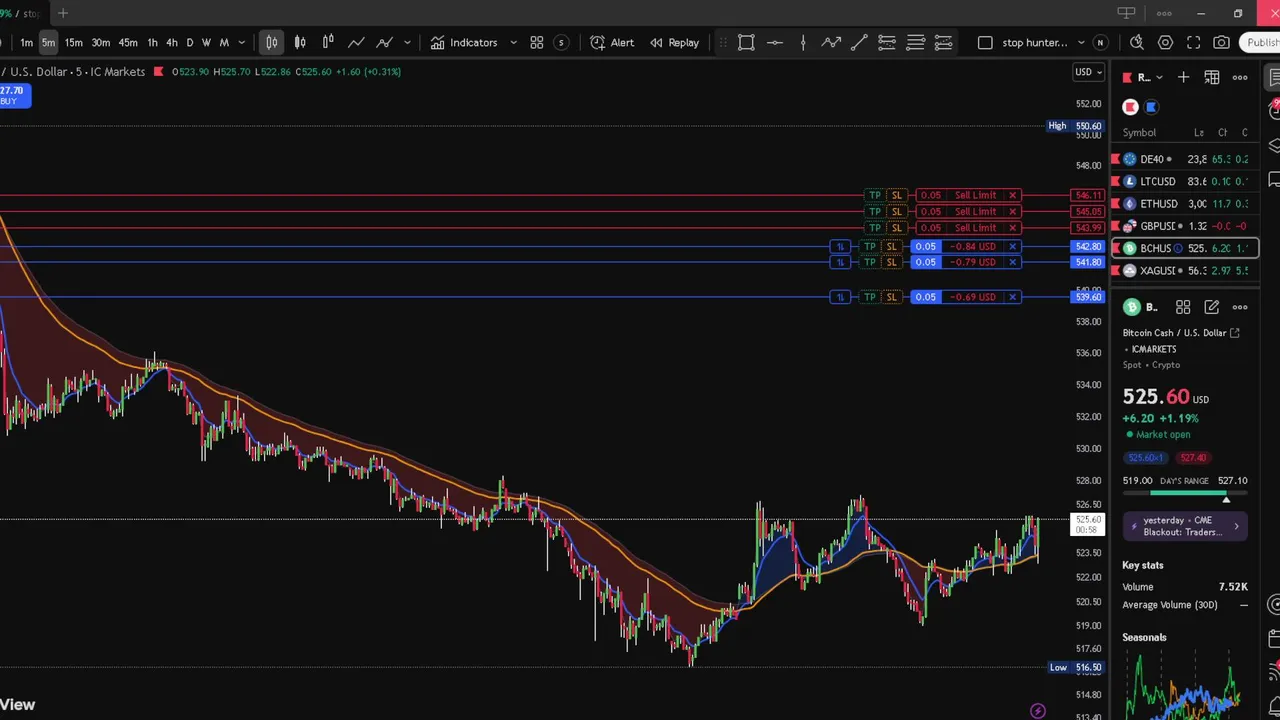
Task: Reverse the -0.84 USD position
Action: tap(840, 246)
